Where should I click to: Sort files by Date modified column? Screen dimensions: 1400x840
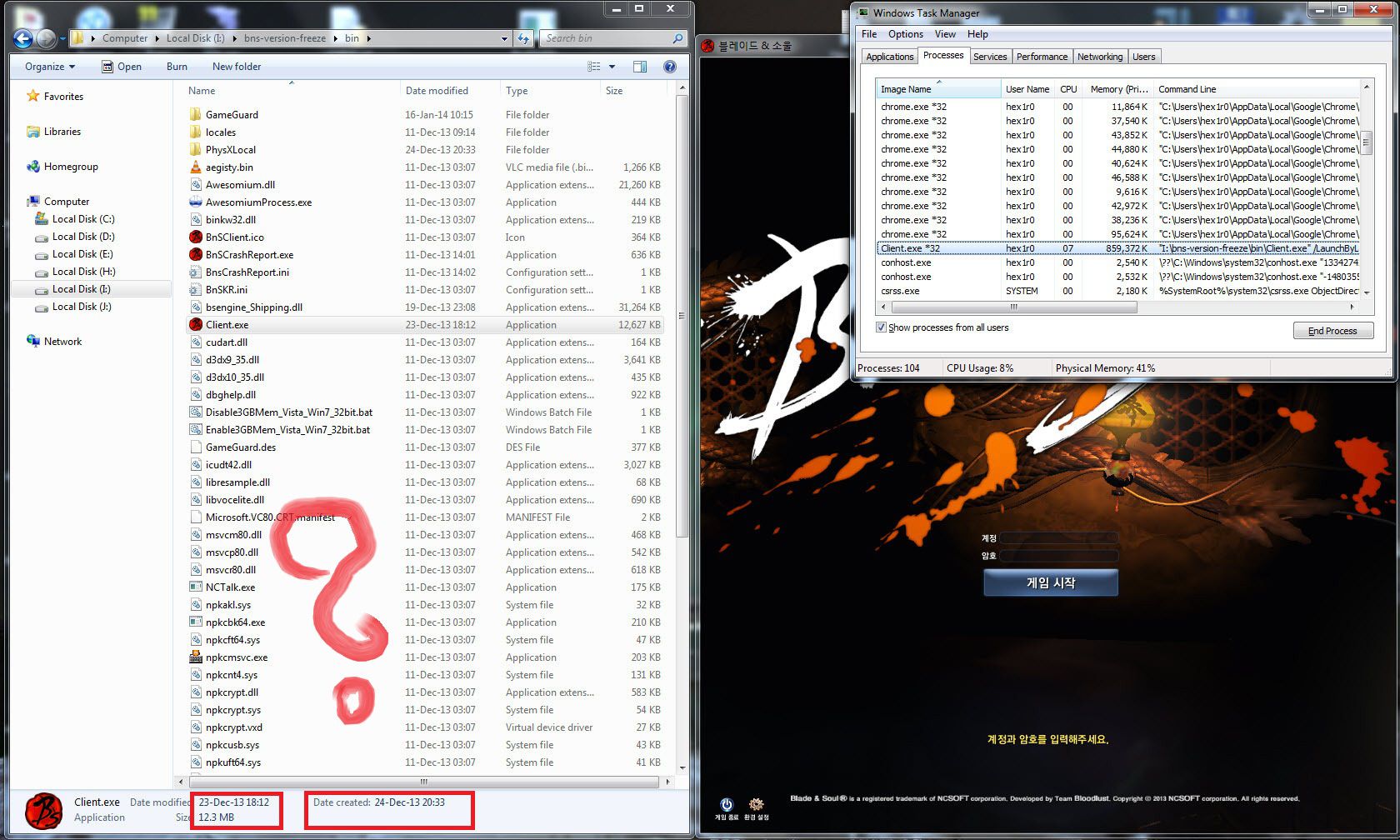click(x=449, y=90)
